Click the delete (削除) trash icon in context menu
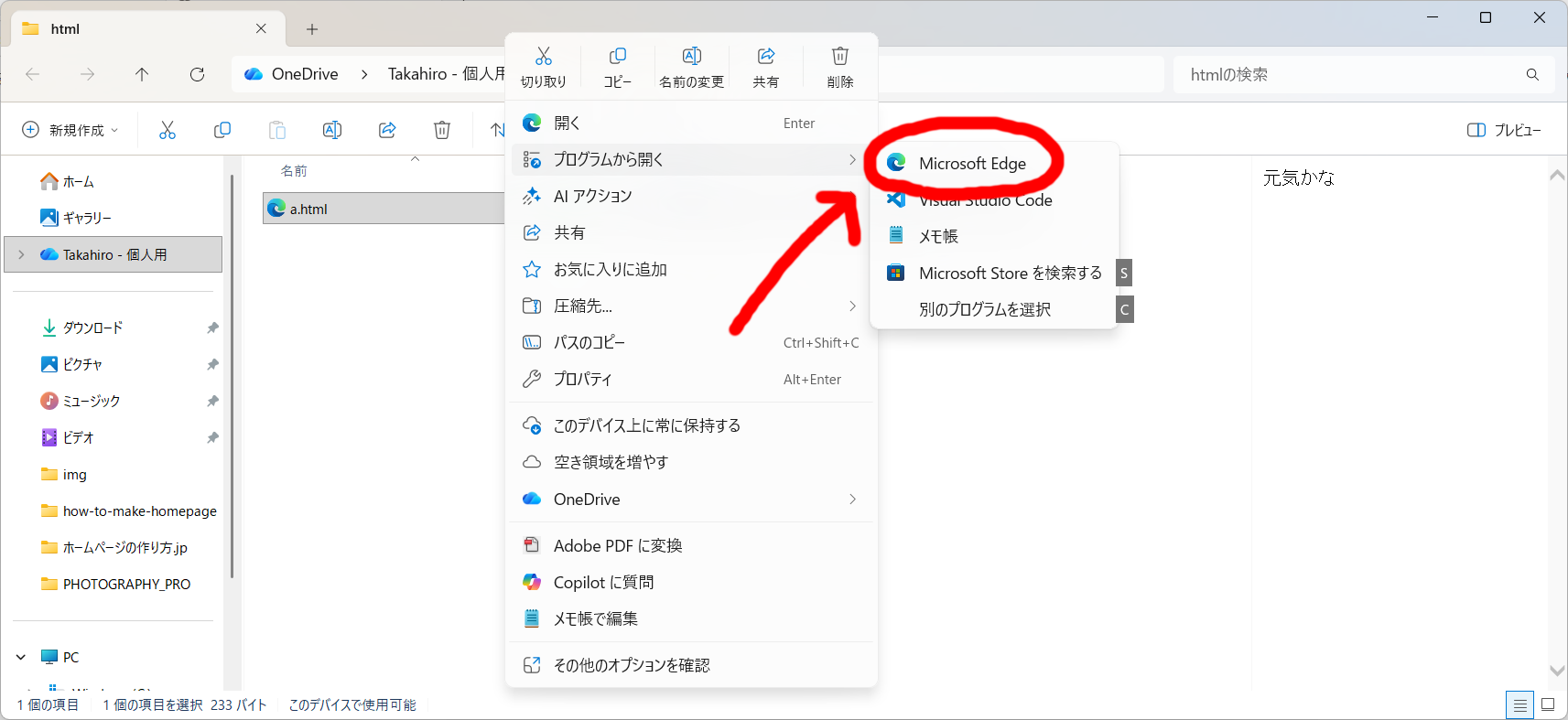Image resolution: width=1568 pixels, height=720 pixels. [840, 57]
